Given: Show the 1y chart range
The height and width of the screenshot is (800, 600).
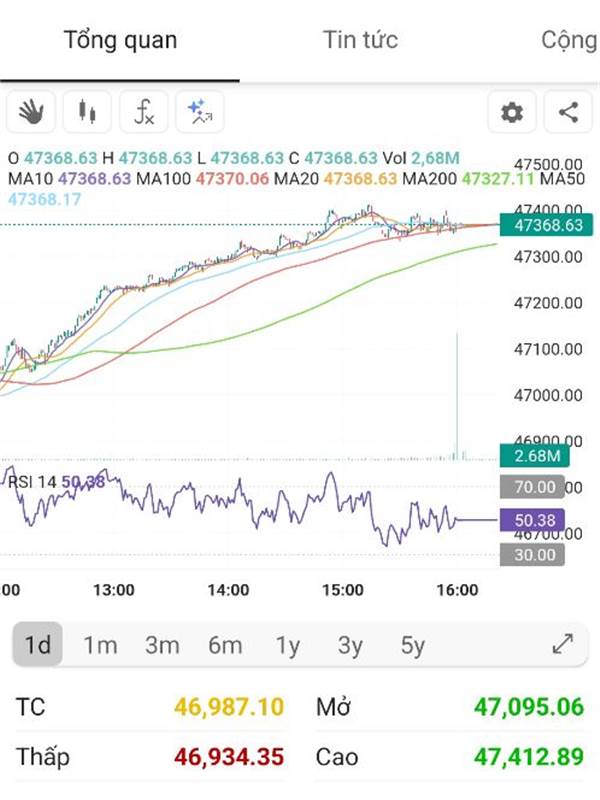Looking at the screenshot, I should coord(288,645).
